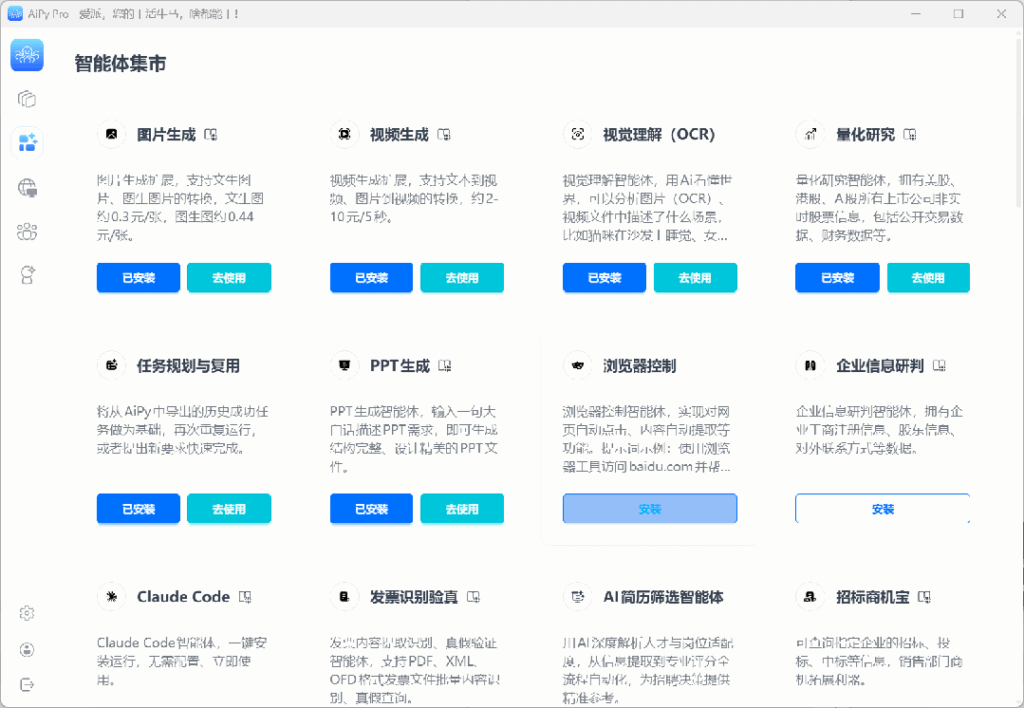The height and width of the screenshot is (708, 1024).
Task: Open the doc icon beside 量化研究
Action: click(910, 134)
